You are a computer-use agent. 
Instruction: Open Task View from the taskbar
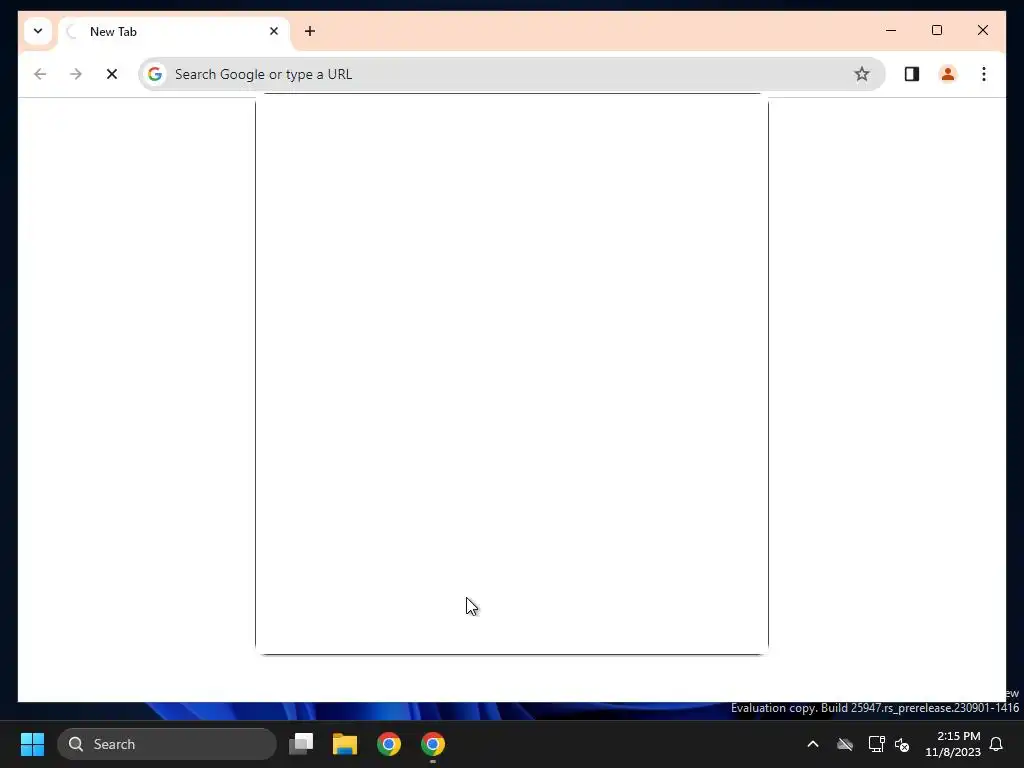[x=301, y=744]
